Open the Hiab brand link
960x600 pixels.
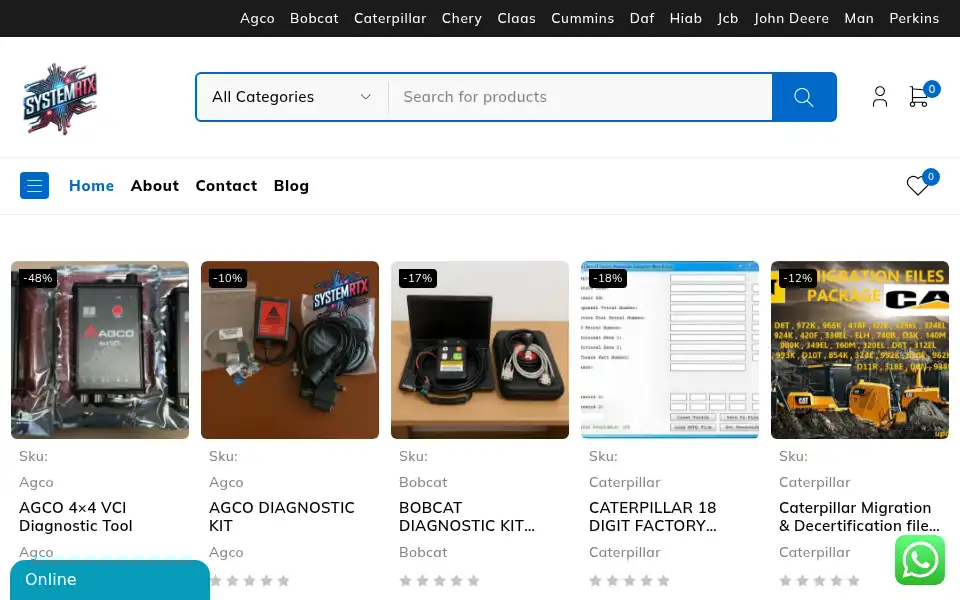685,18
